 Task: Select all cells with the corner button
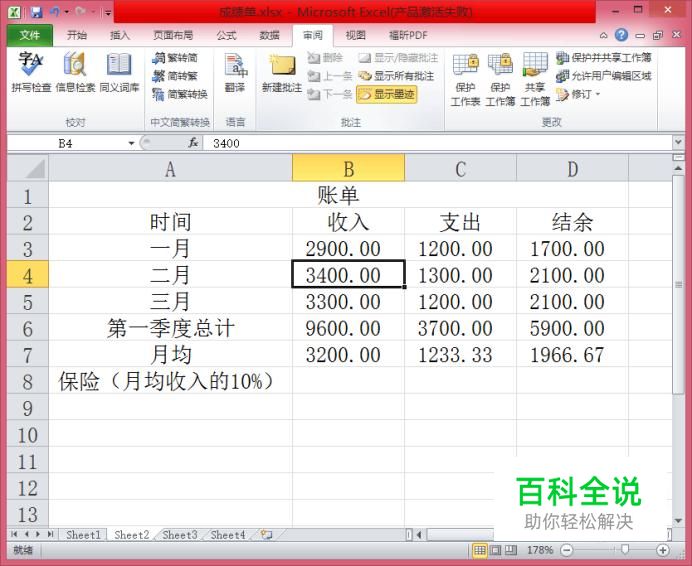27,168
